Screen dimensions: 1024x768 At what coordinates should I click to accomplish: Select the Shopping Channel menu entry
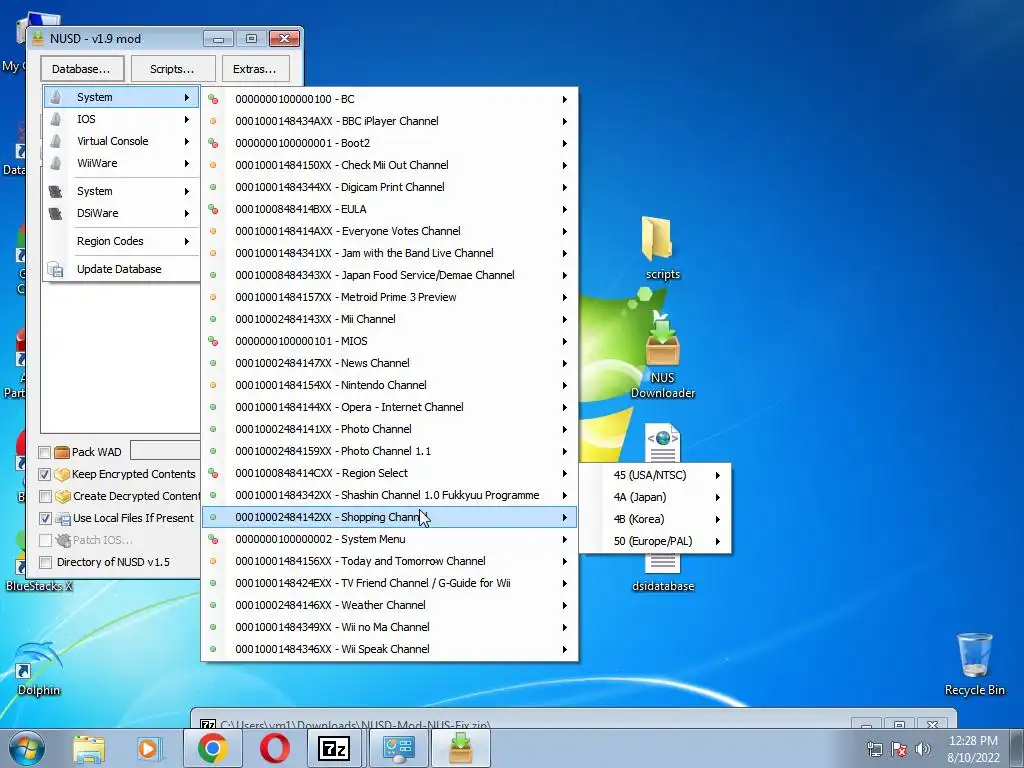pyautogui.click(x=389, y=517)
